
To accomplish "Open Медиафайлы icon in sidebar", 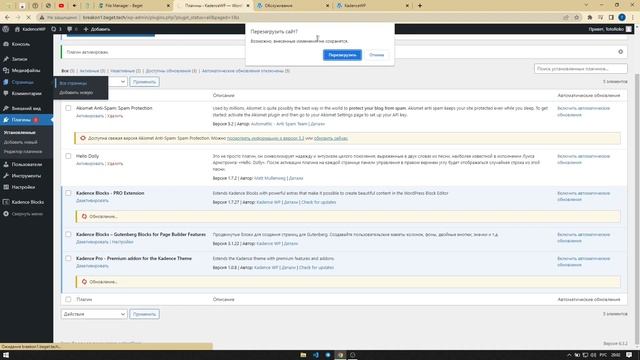I will [x=6, y=70].
